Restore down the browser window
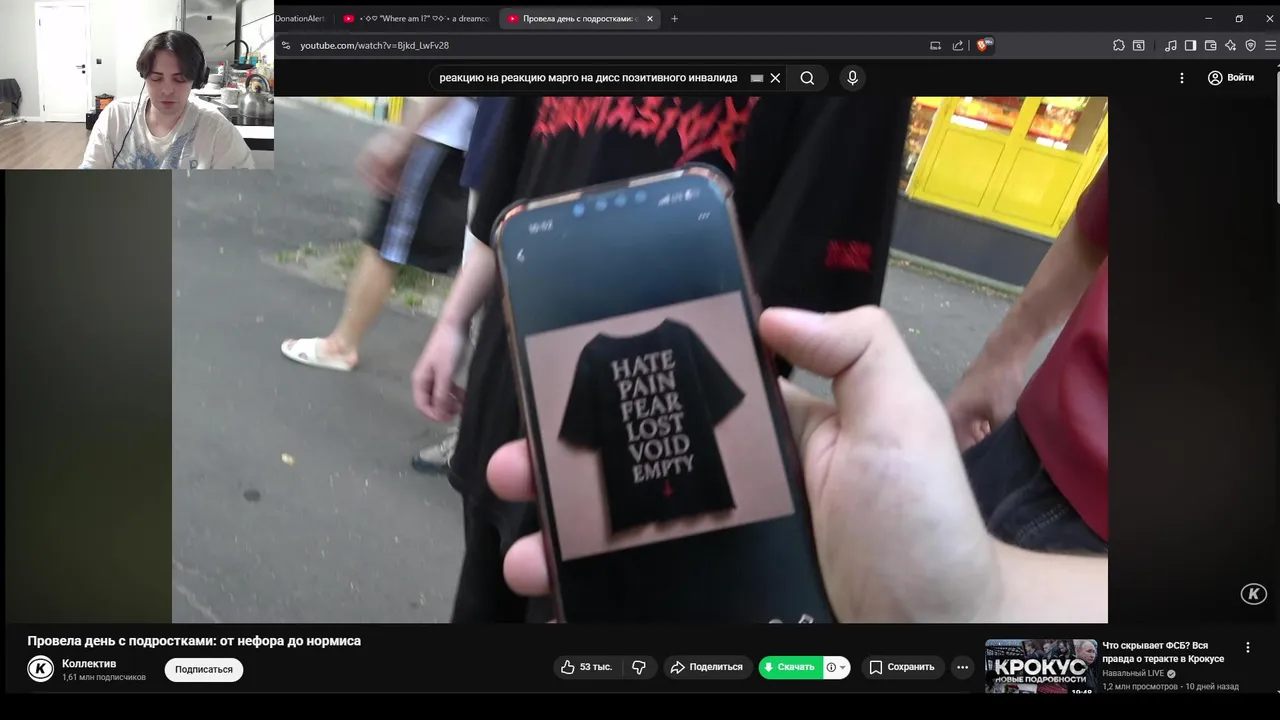This screenshot has width=1280, height=720. pos(1239,18)
